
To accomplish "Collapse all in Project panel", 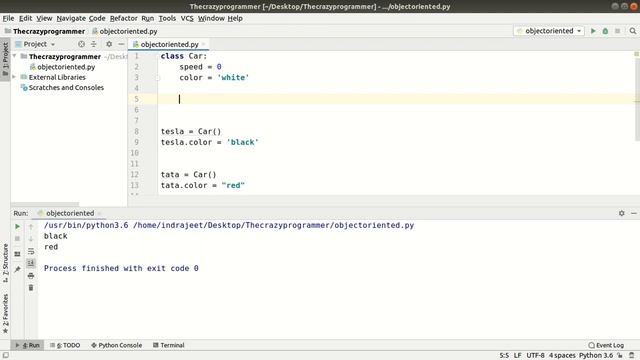I will pos(93,44).
